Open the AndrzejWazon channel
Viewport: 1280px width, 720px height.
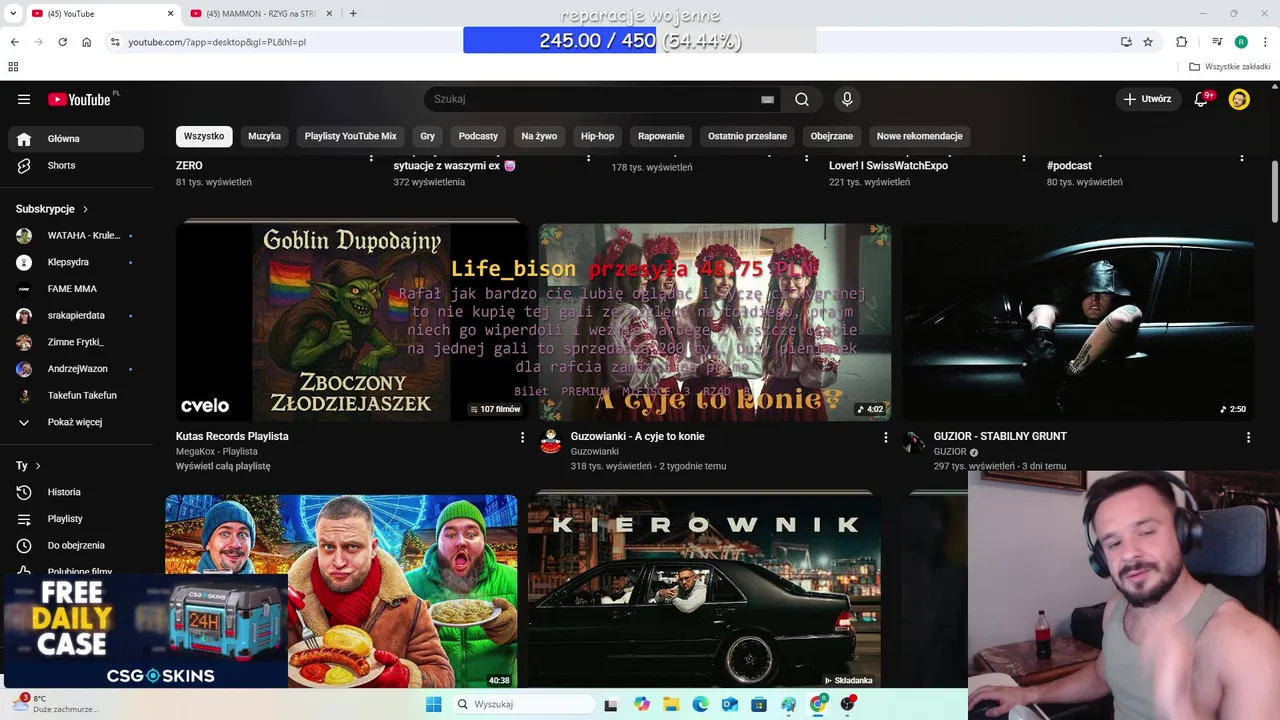tap(75, 369)
